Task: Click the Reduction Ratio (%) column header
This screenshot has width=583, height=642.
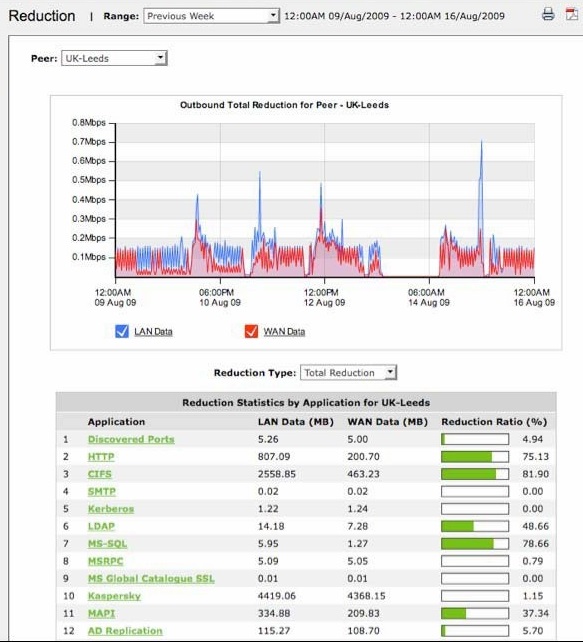Action: 494,422
